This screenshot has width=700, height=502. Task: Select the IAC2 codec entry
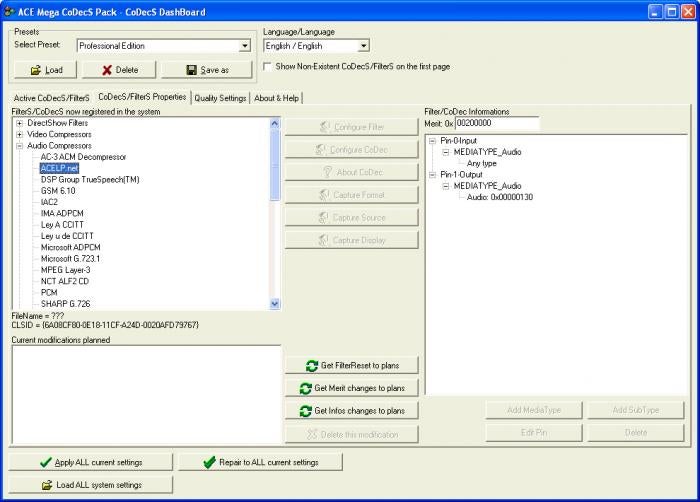[x=49, y=202]
